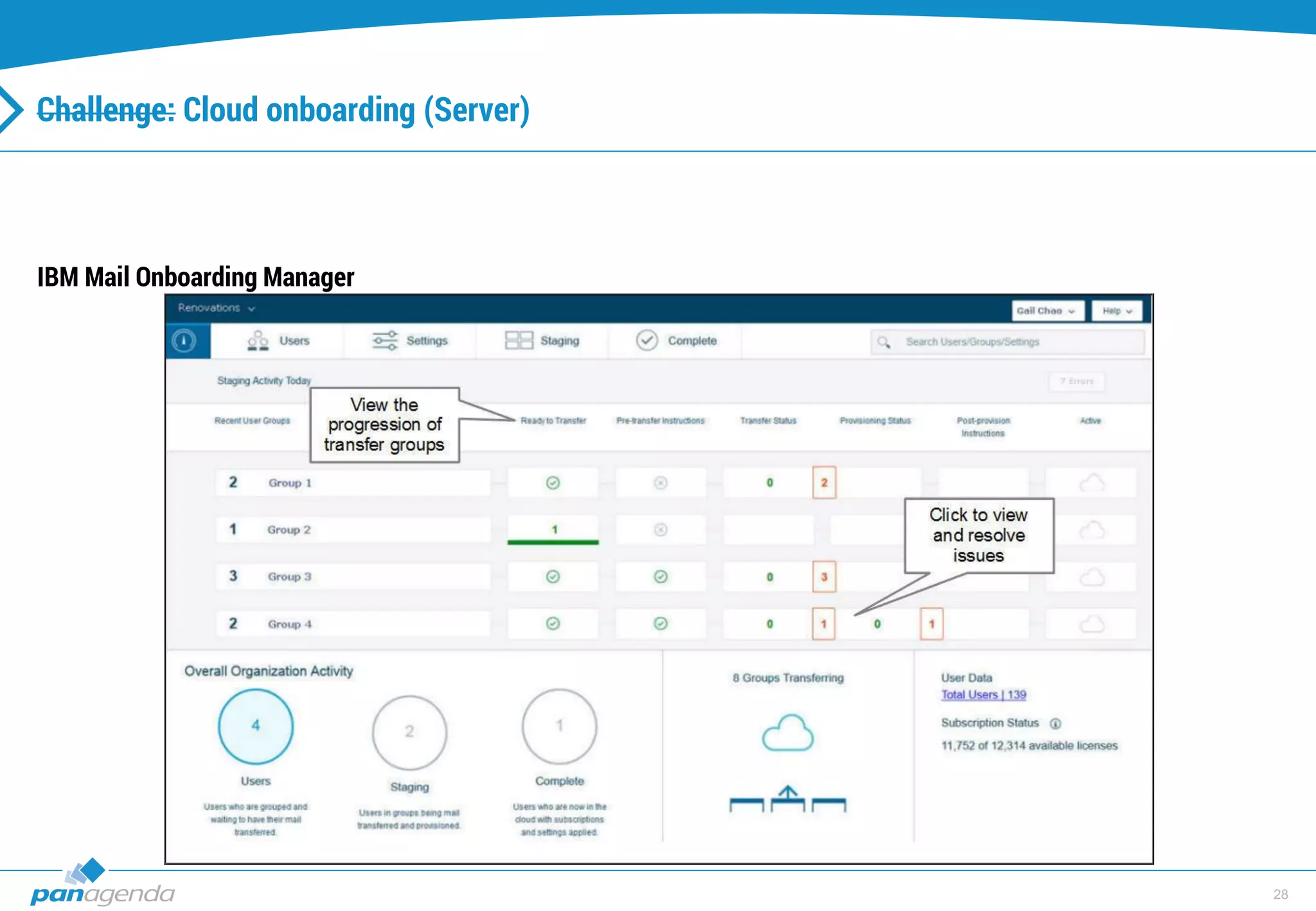Click the 7 Errors button
1316x911 pixels.
click(1077, 381)
